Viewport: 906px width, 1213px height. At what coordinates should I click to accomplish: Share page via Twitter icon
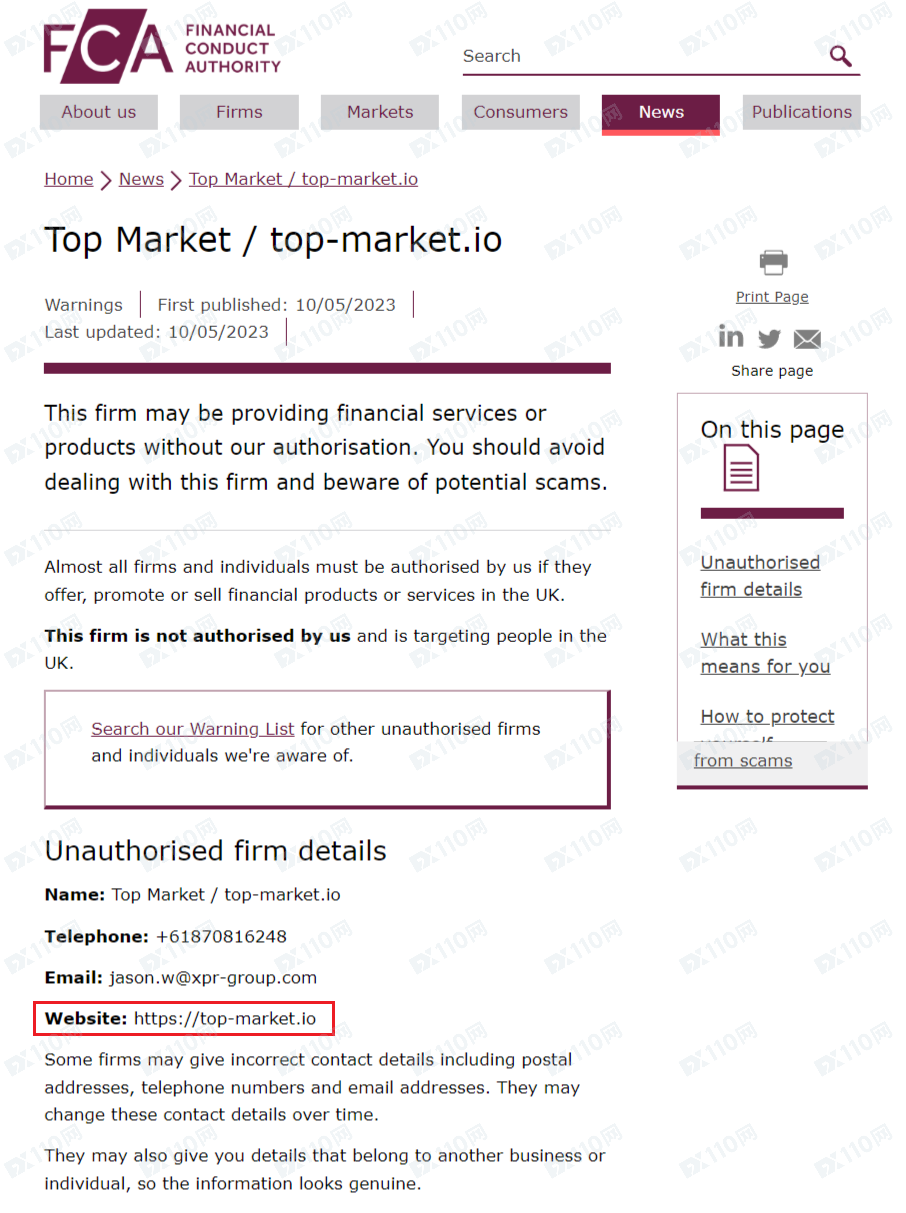[769, 339]
